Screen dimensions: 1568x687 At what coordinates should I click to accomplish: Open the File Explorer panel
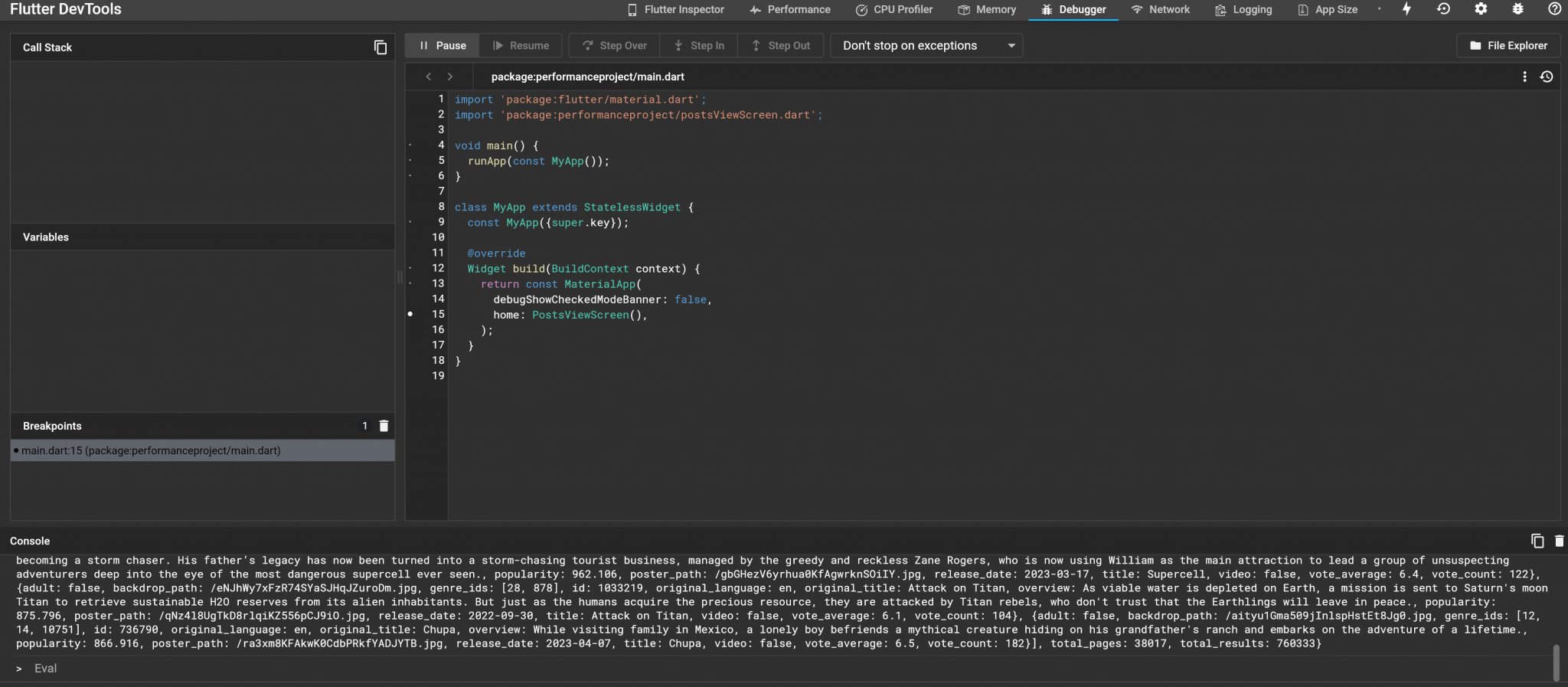click(1508, 46)
